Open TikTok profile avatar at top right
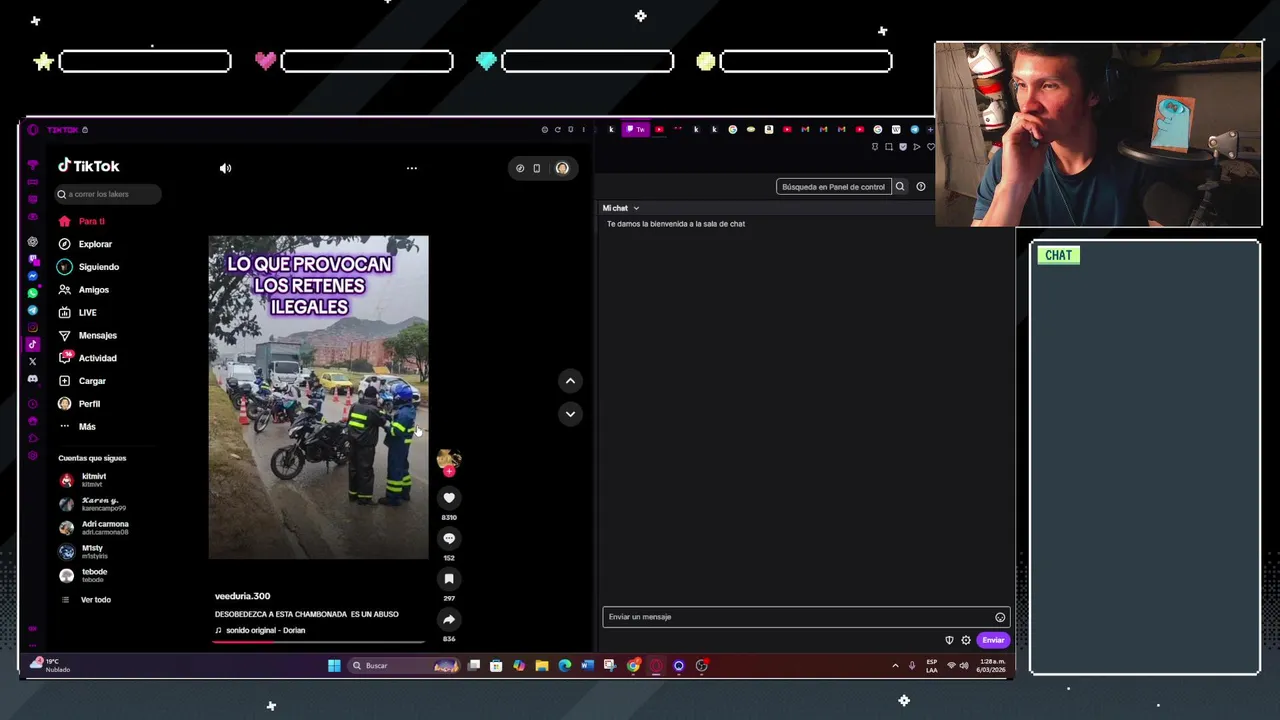The image size is (1280, 720). pyautogui.click(x=562, y=168)
